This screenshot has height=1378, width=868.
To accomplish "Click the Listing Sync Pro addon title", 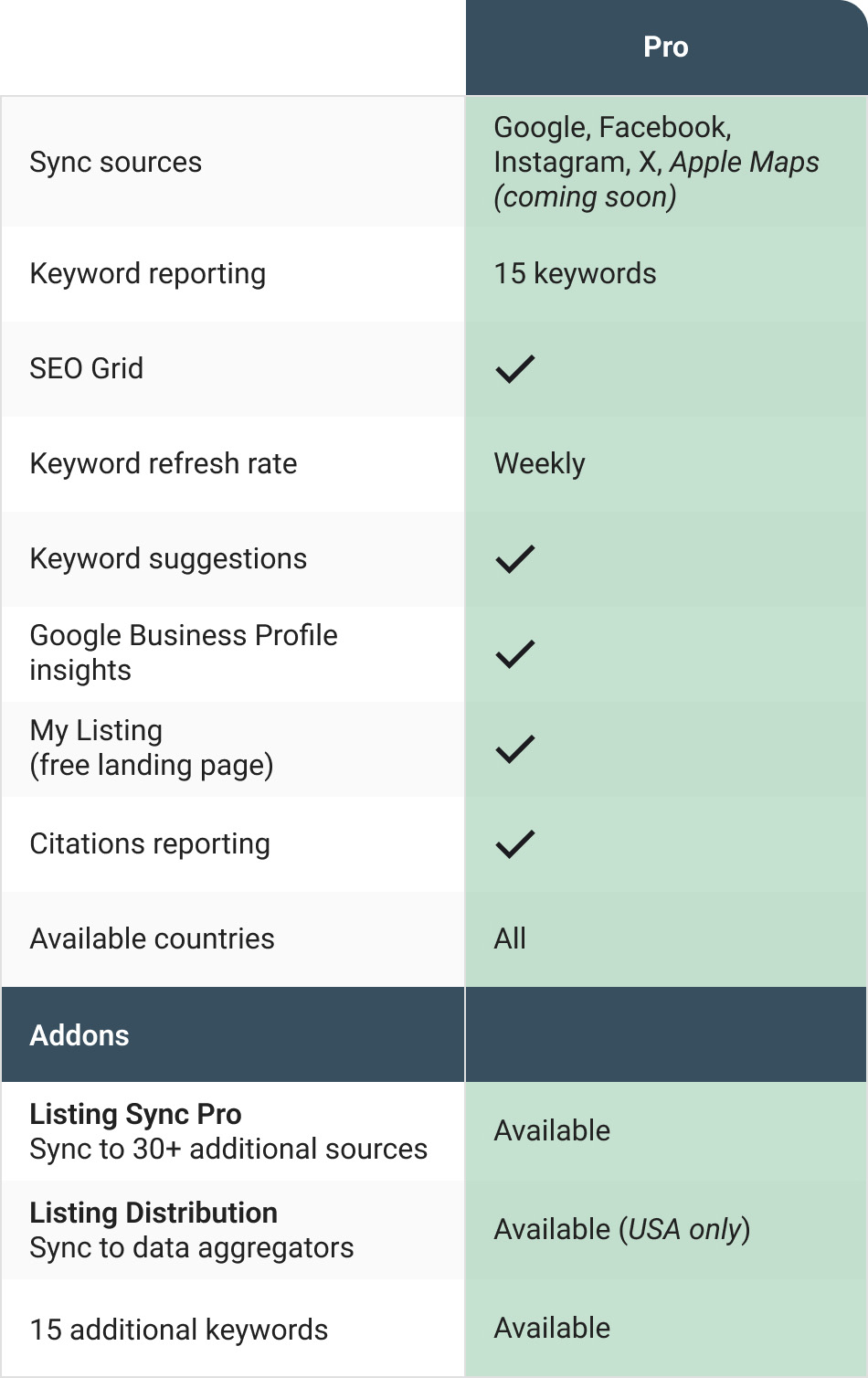I will tap(136, 1115).
